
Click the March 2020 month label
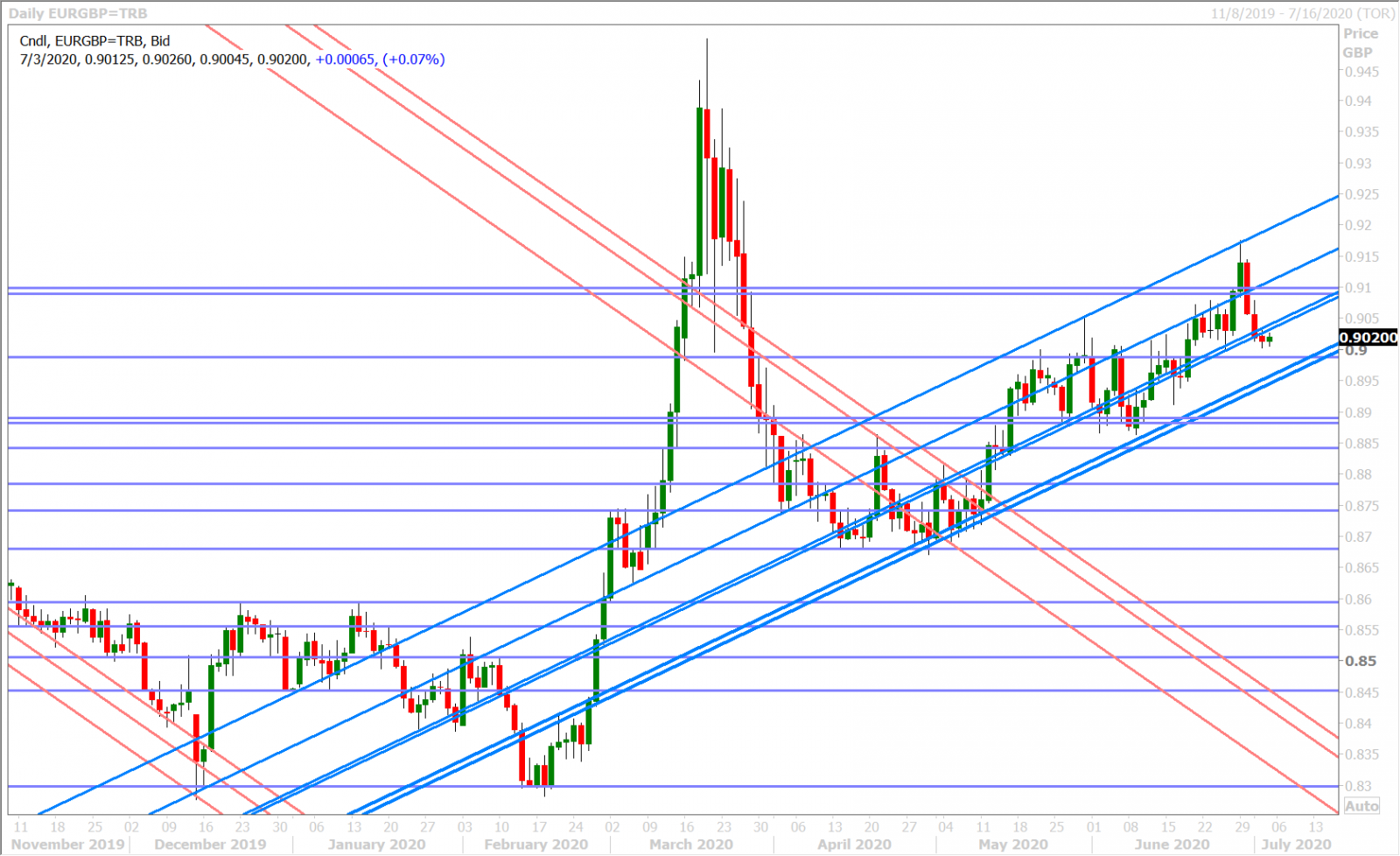[690, 845]
